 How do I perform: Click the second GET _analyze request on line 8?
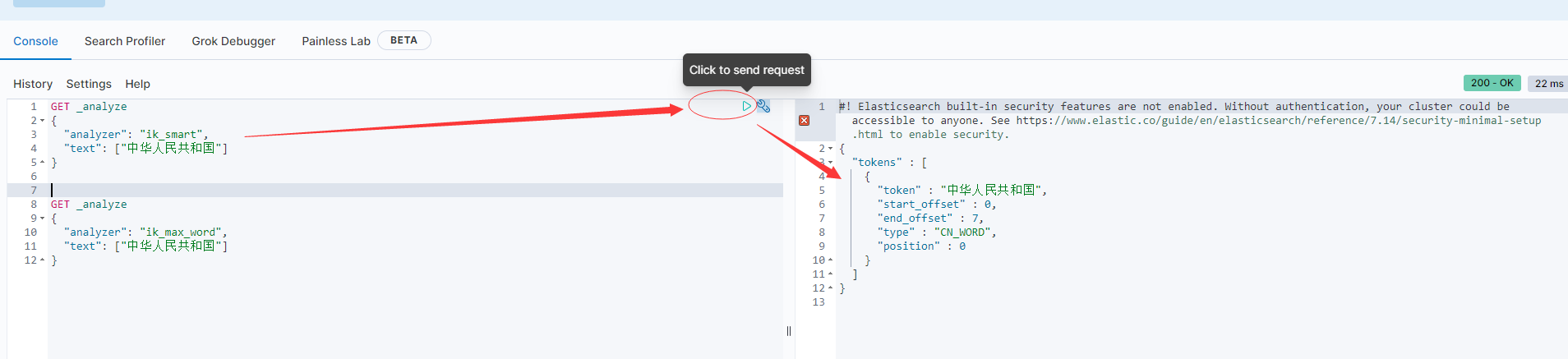point(89,205)
